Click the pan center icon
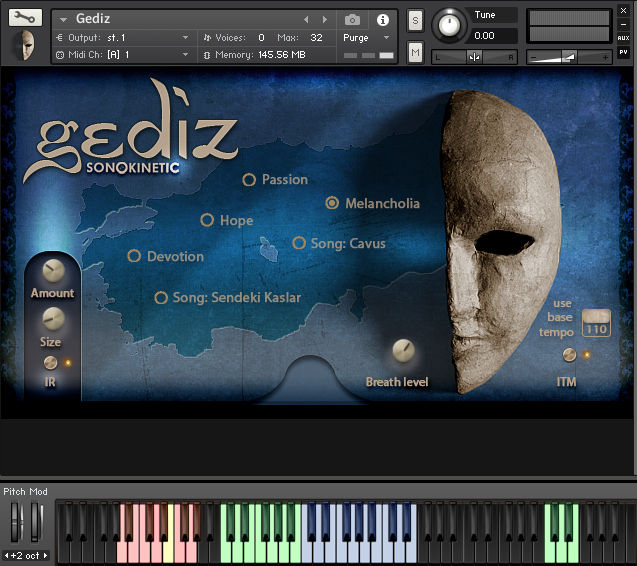This screenshot has height=566, width=637. [x=474, y=57]
